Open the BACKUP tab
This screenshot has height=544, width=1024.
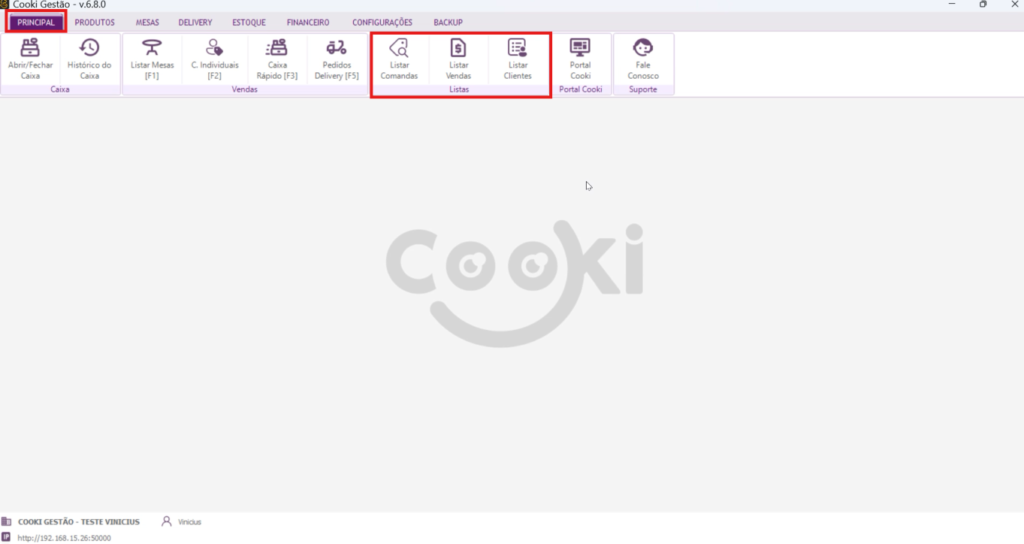pos(448,22)
